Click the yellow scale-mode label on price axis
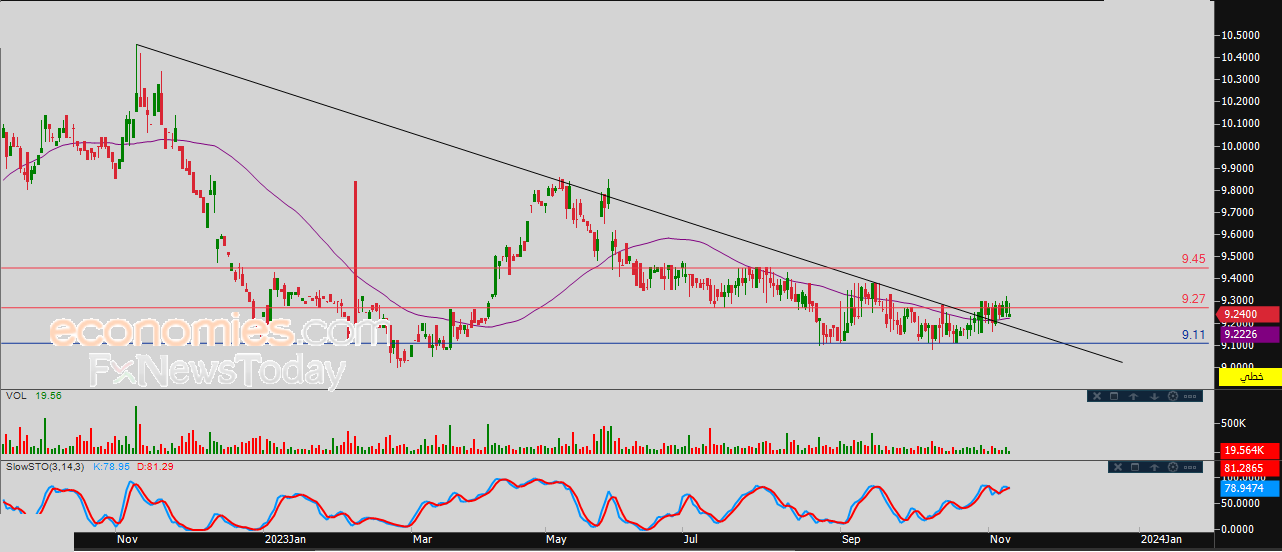This screenshot has width=1282, height=552. pos(1251,376)
